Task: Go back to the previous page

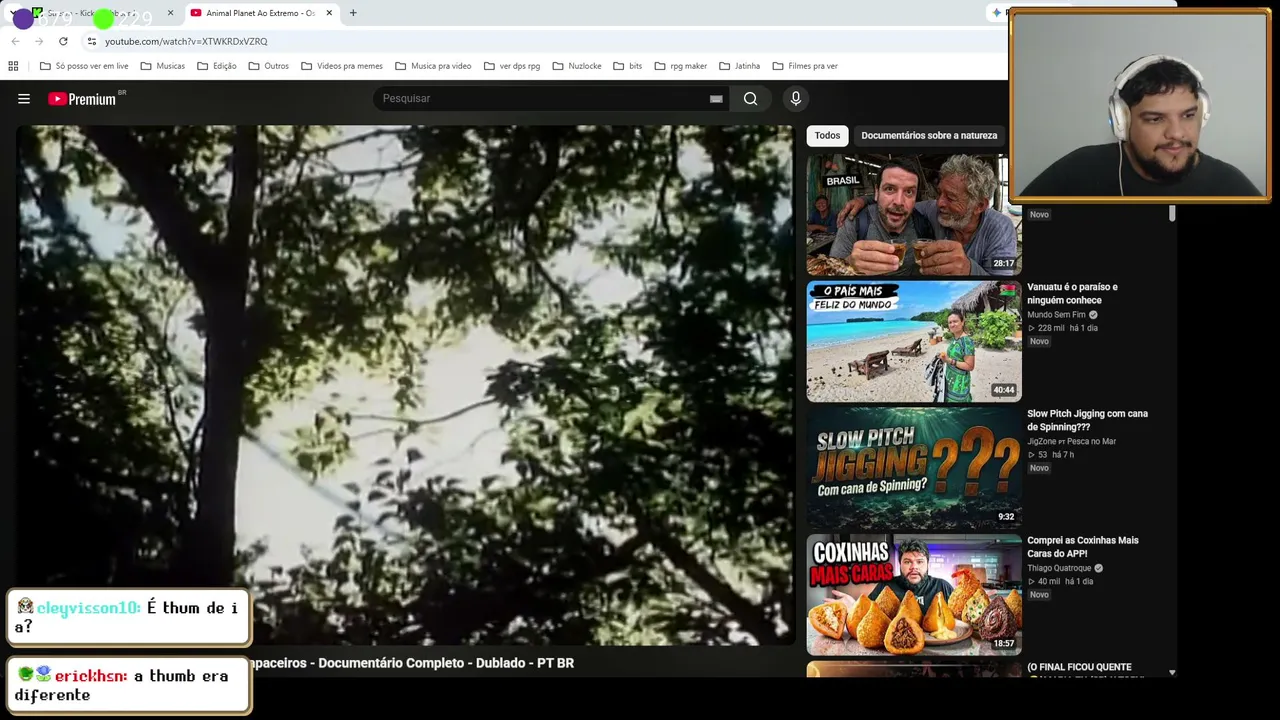Action: tap(15, 41)
